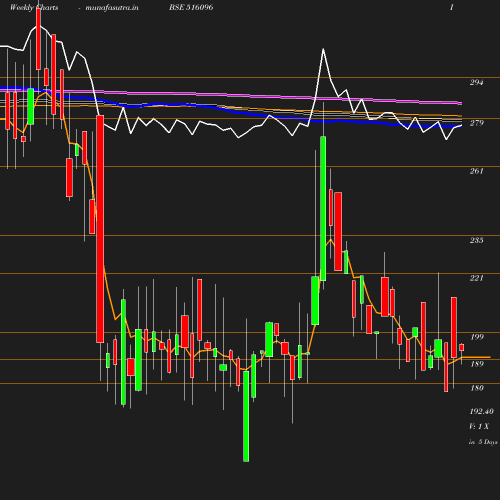Click the 192.40 last price value

tap(482, 411)
